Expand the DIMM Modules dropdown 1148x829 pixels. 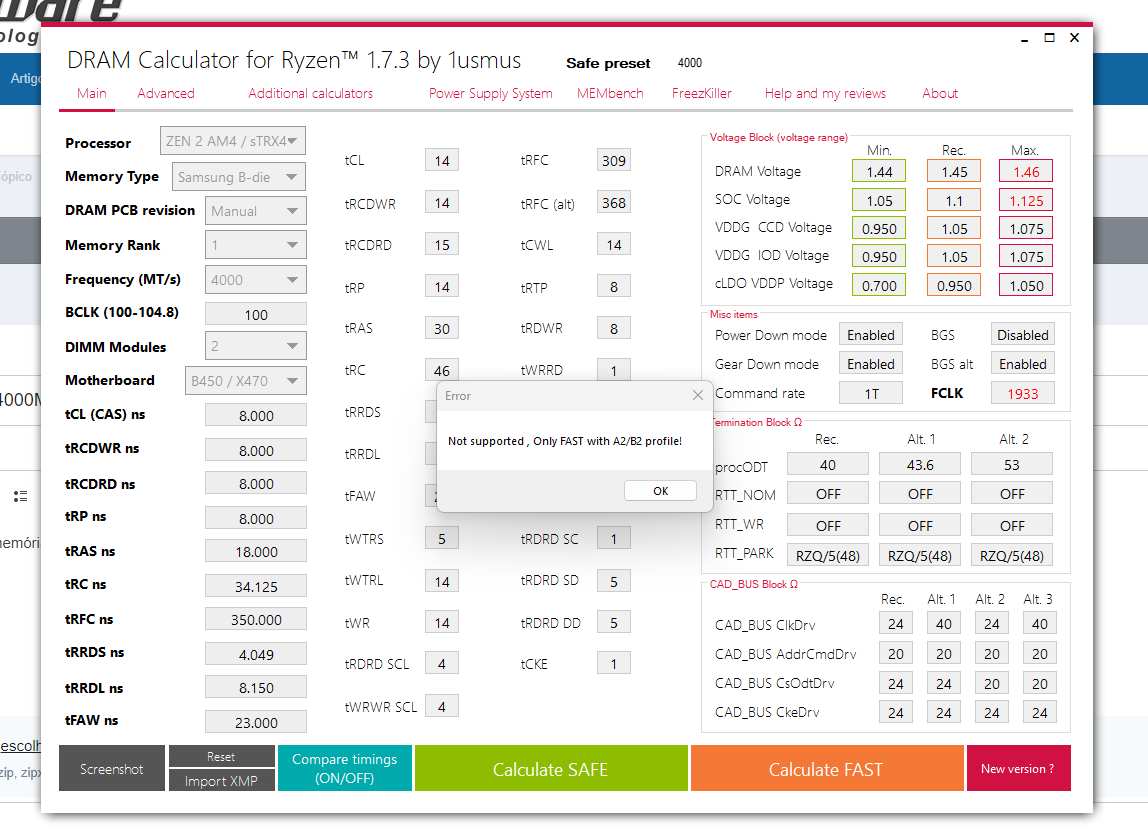pyautogui.click(x=256, y=346)
